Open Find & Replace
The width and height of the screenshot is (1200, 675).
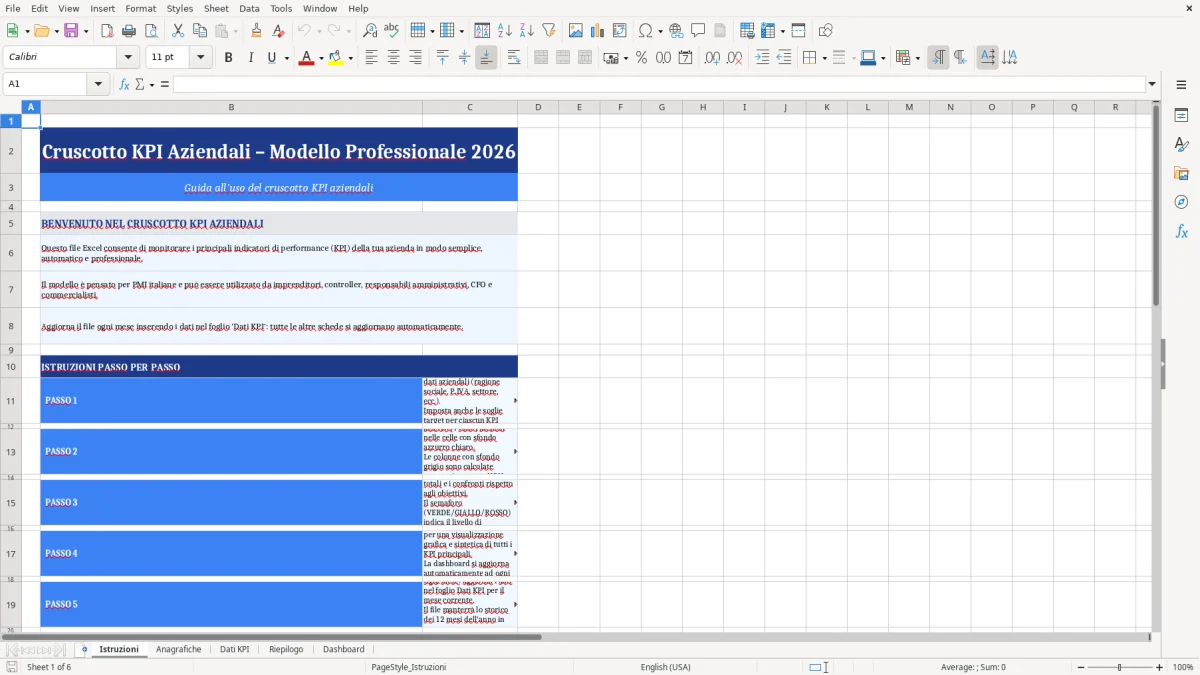[370, 31]
